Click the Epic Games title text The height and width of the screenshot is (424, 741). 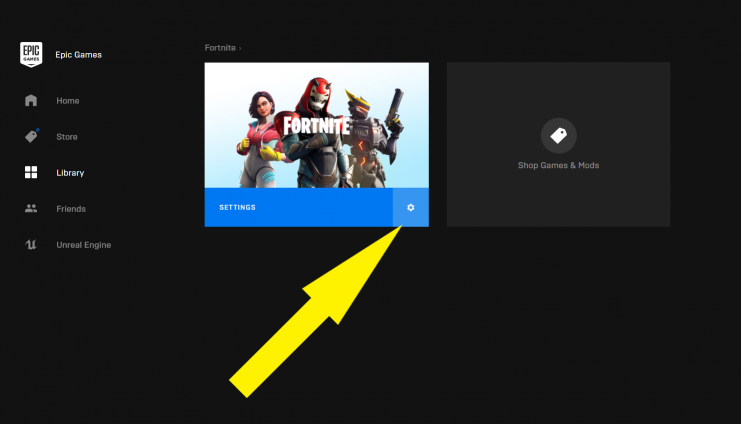tap(78, 55)
